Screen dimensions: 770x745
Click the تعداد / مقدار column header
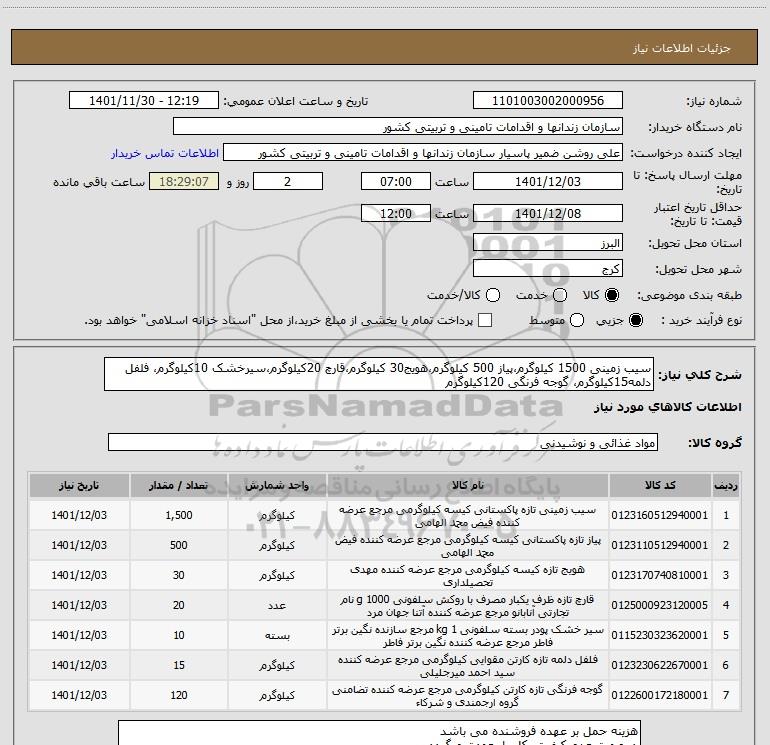(179, 485)
